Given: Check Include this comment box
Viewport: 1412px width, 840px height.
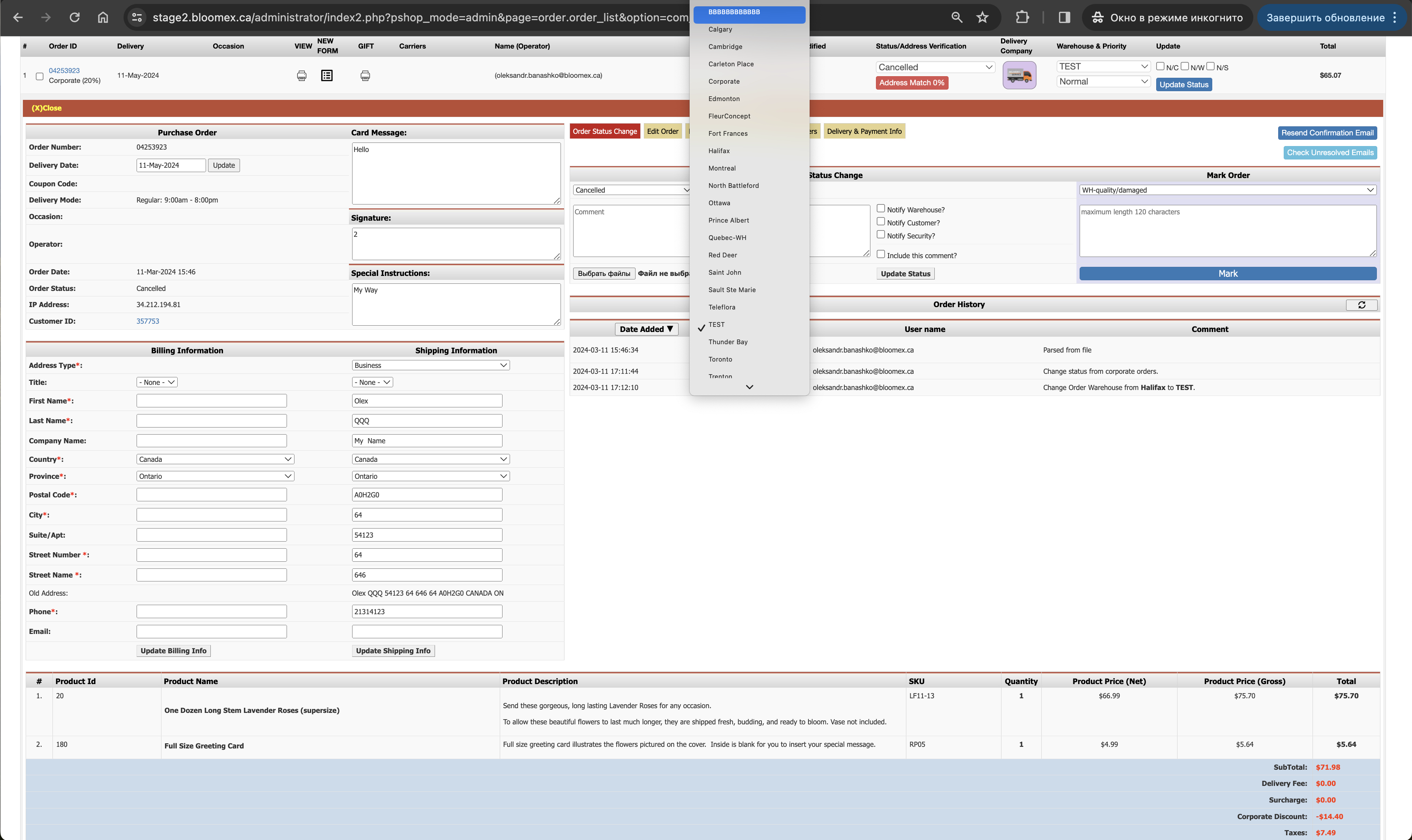Looking at the screenshot, I should pyautogui.click(x=881, y=254).
